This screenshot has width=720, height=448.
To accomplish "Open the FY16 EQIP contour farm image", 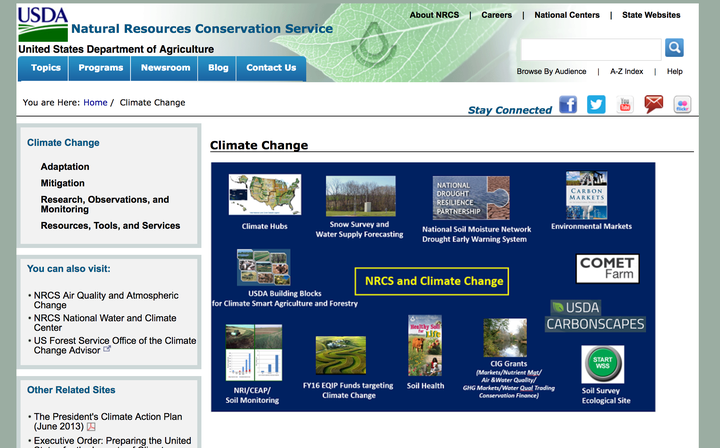I will [x=341, y=355].
